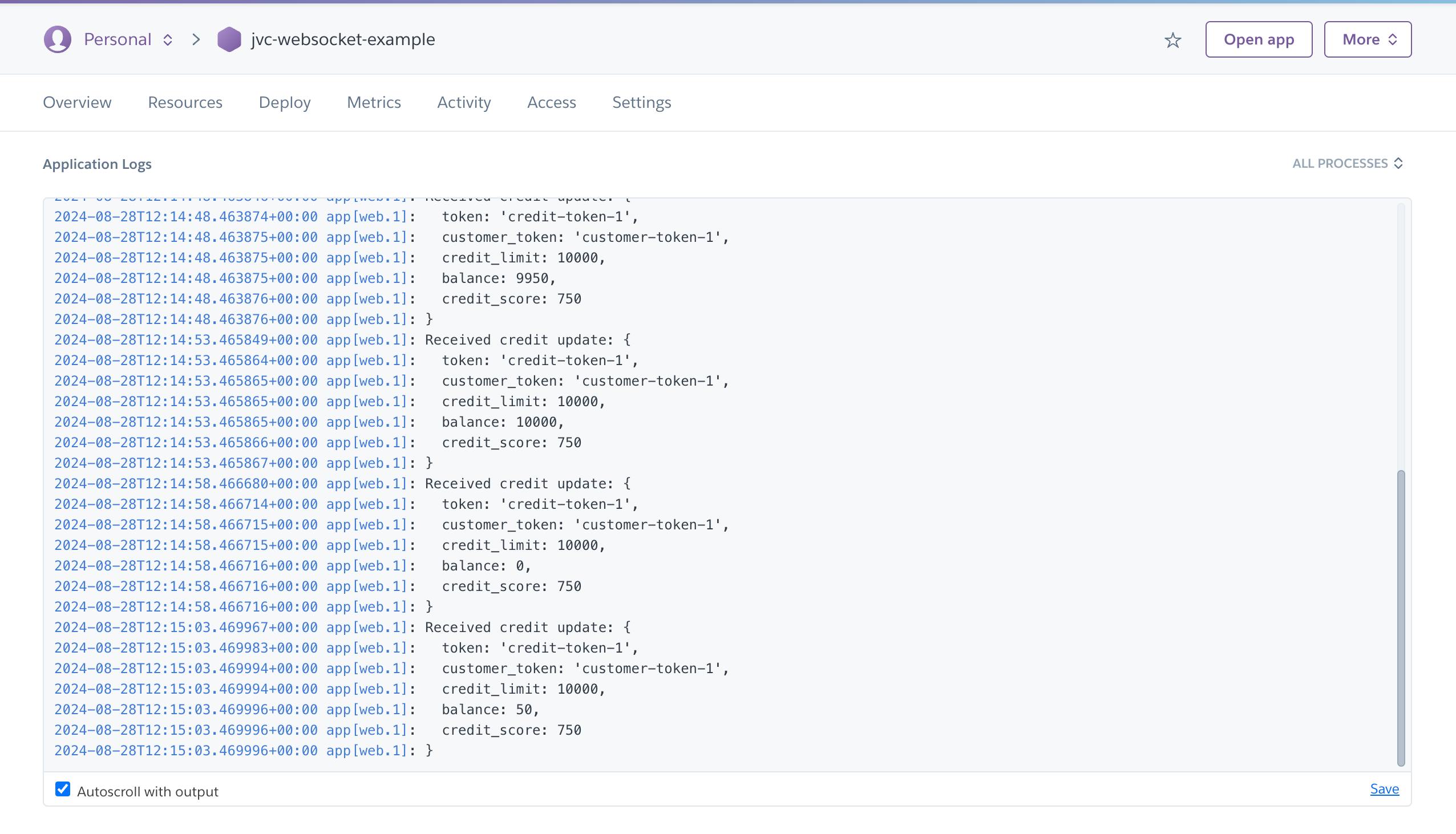Switch to the Resources tab
The image size is (1456, 834).
pos(185,103)
